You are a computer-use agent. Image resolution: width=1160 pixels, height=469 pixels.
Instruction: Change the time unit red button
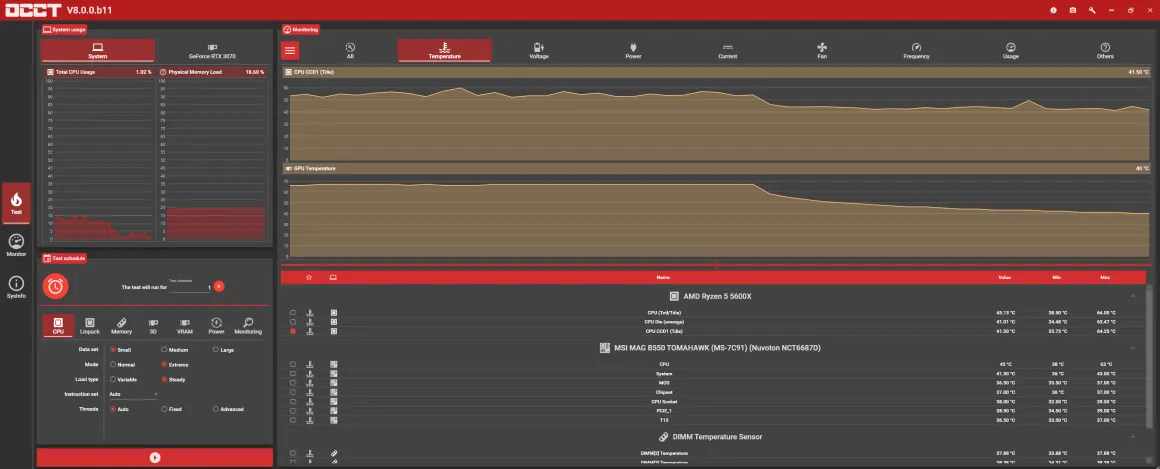(219, 286)
